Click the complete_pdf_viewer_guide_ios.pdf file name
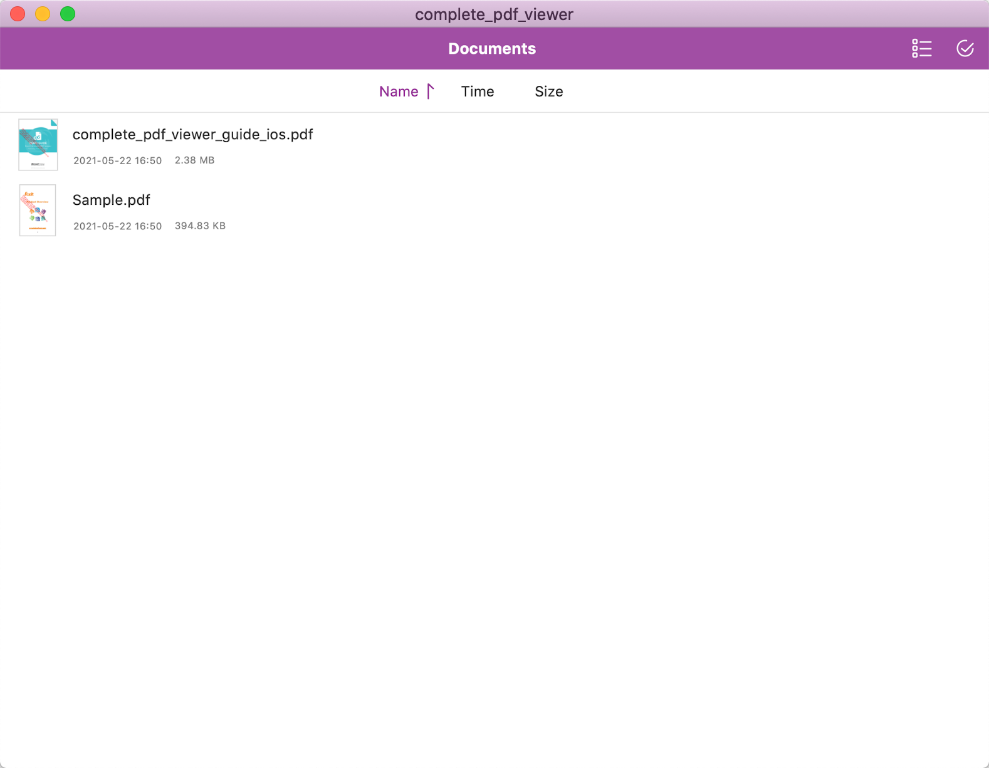The image size is (989, 768). tap(193, 134)
